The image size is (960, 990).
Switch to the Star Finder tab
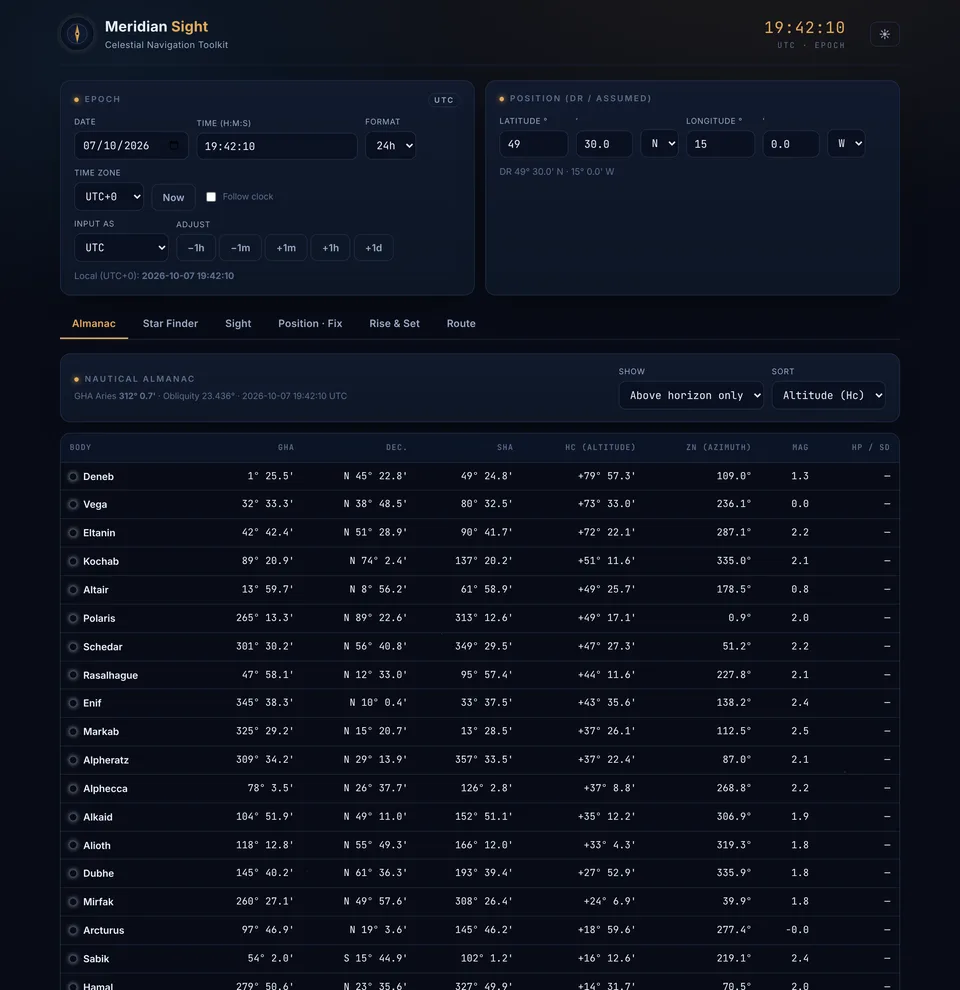click(x=171, y=323)
